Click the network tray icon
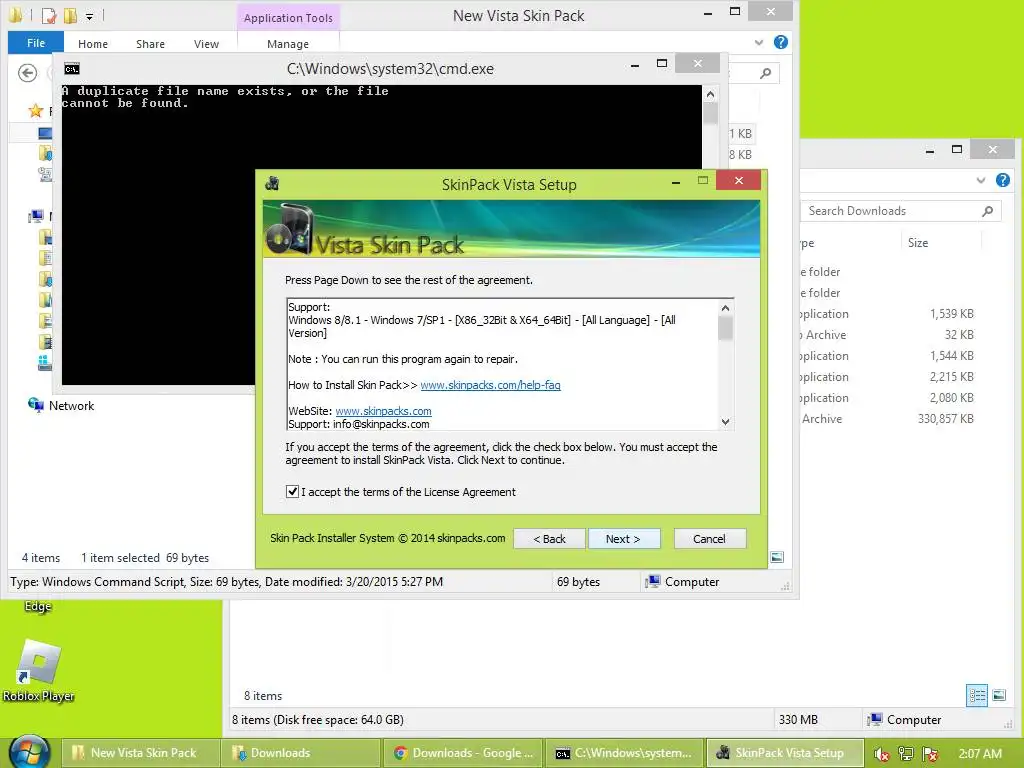Image resolution: width=1024 pixels, height=768 pixels. pos(906,754)
